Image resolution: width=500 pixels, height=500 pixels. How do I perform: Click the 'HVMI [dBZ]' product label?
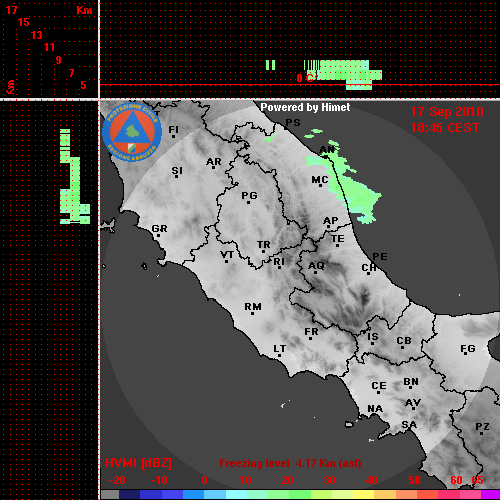point(138,463)
